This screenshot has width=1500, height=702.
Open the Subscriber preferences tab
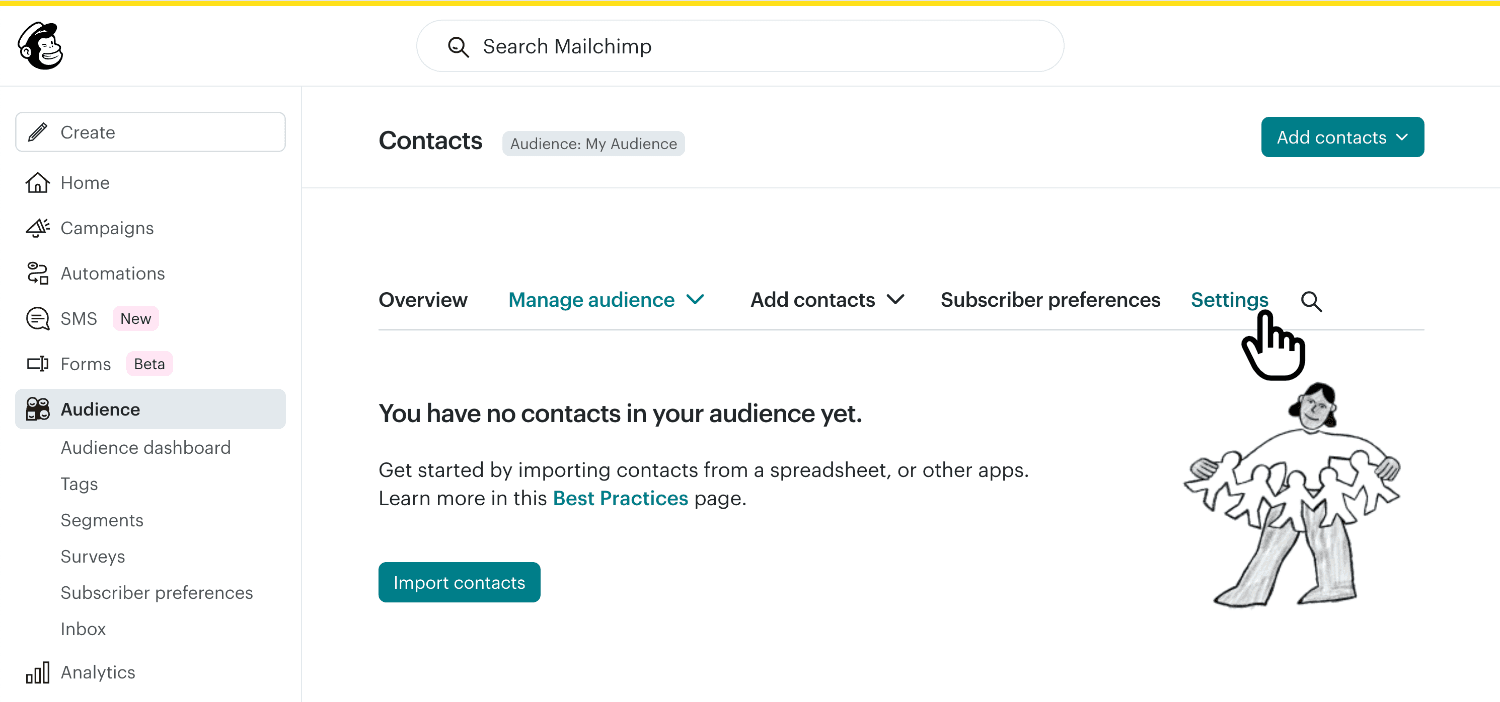click(x=1051, y=300)
